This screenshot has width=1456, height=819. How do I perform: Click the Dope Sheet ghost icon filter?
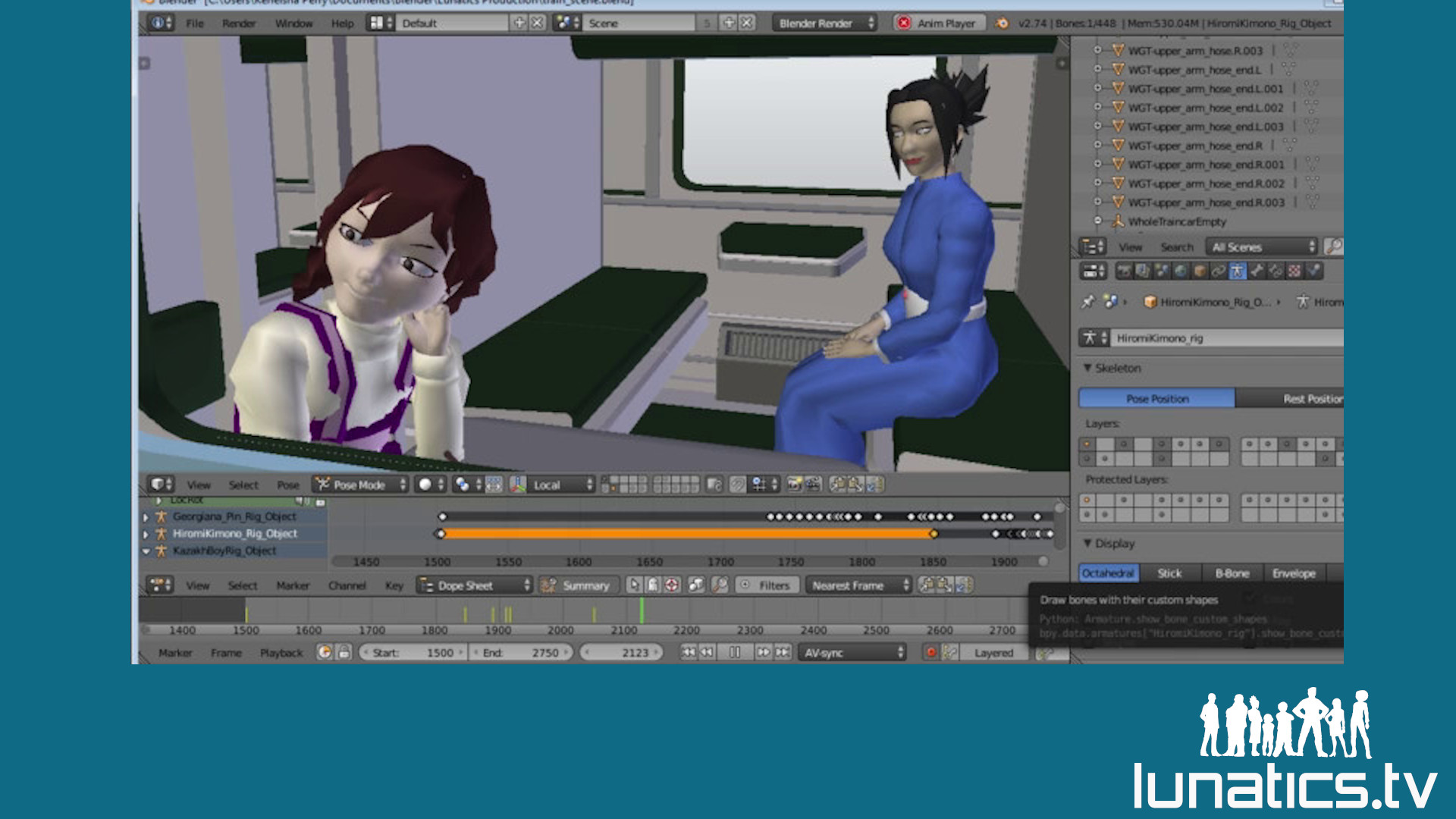pos(653,585)
